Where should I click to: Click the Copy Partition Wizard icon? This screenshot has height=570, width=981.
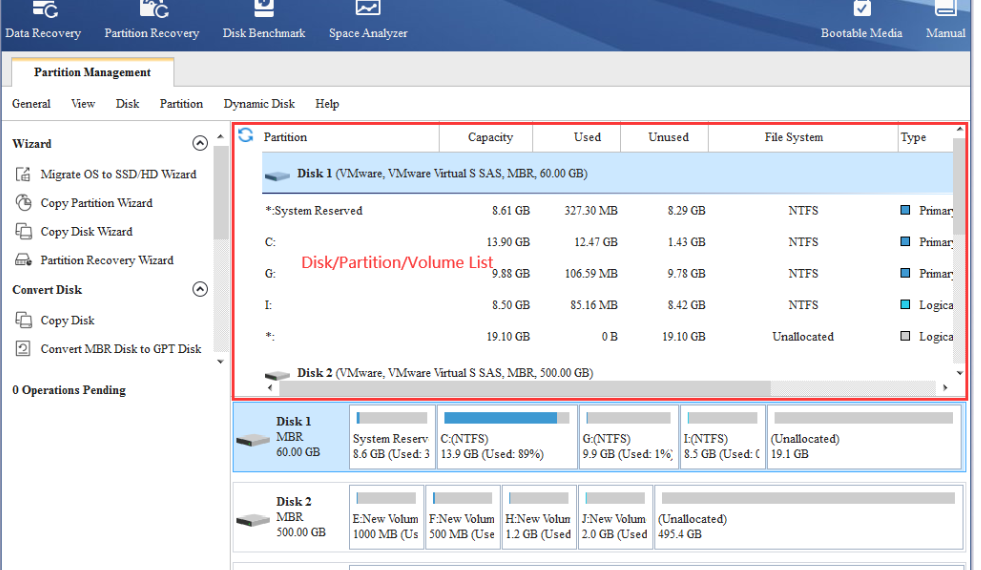23,203
